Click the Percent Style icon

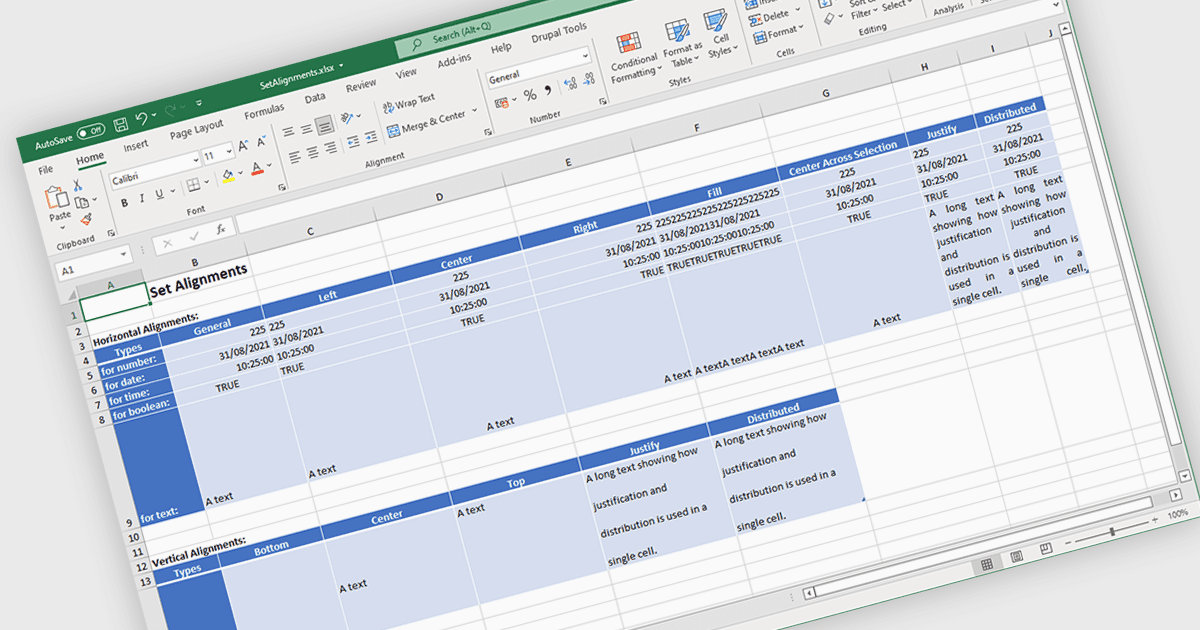point(530,95)
